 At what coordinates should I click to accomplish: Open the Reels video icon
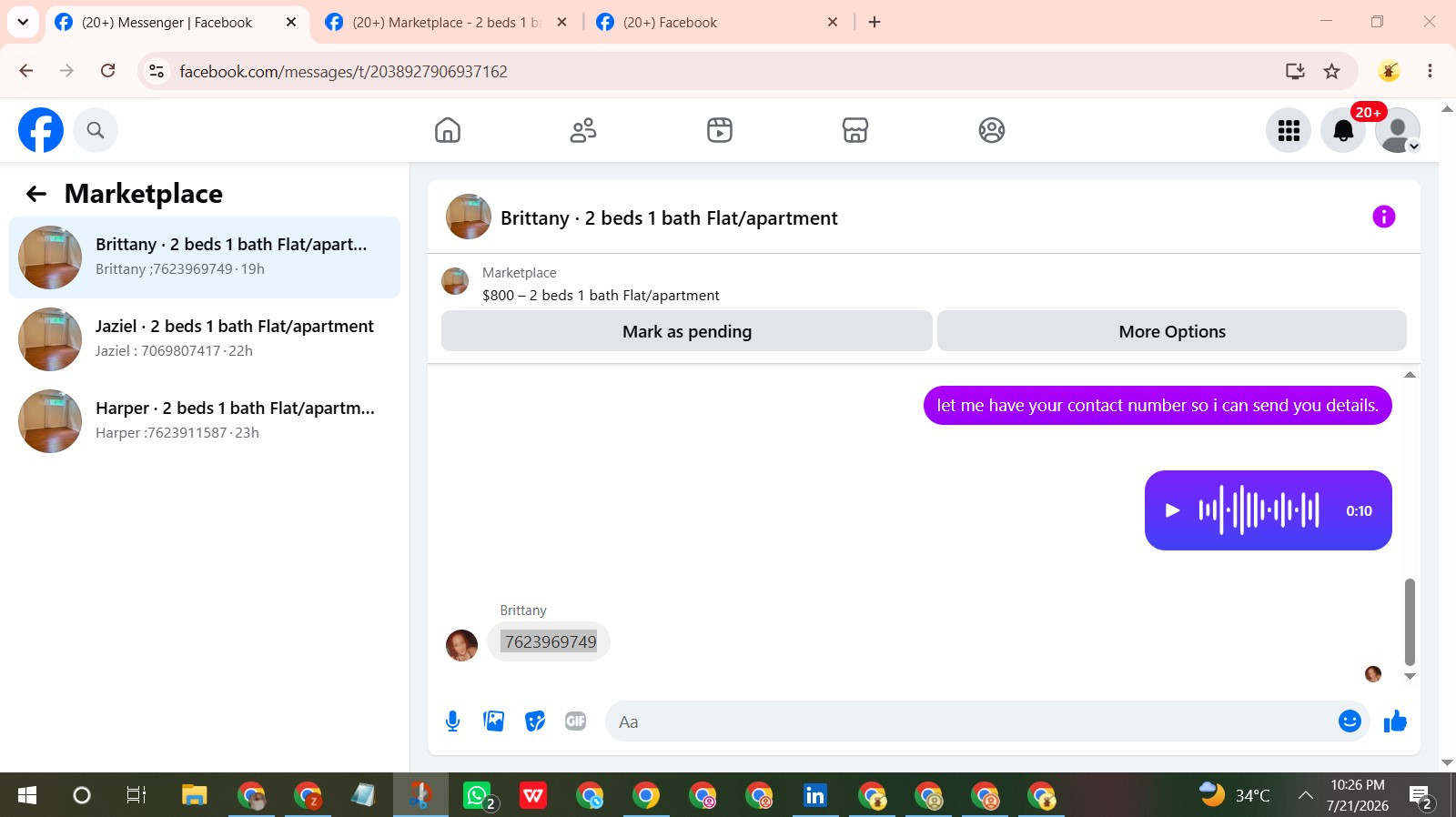pos(720,130)
